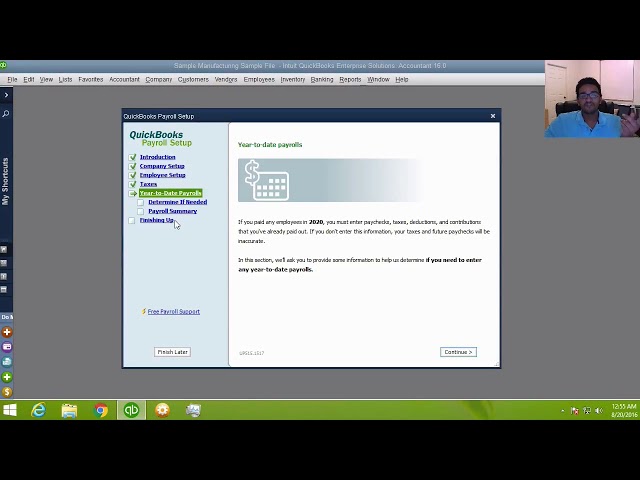Expand the left sidebar with chevron arrow

pos(6,95)
